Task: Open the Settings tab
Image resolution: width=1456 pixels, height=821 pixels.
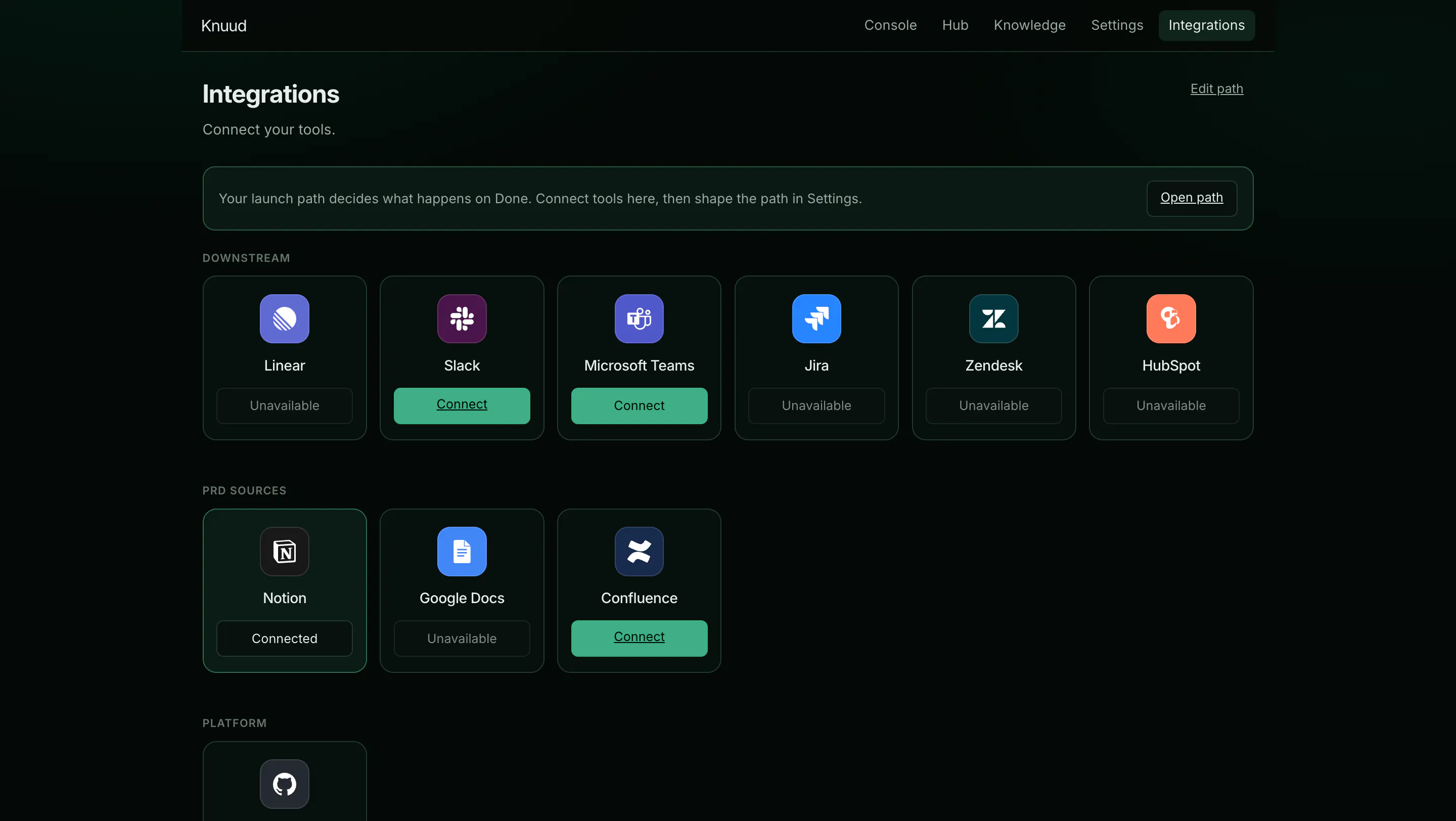Action: (x=1117, y=25)
